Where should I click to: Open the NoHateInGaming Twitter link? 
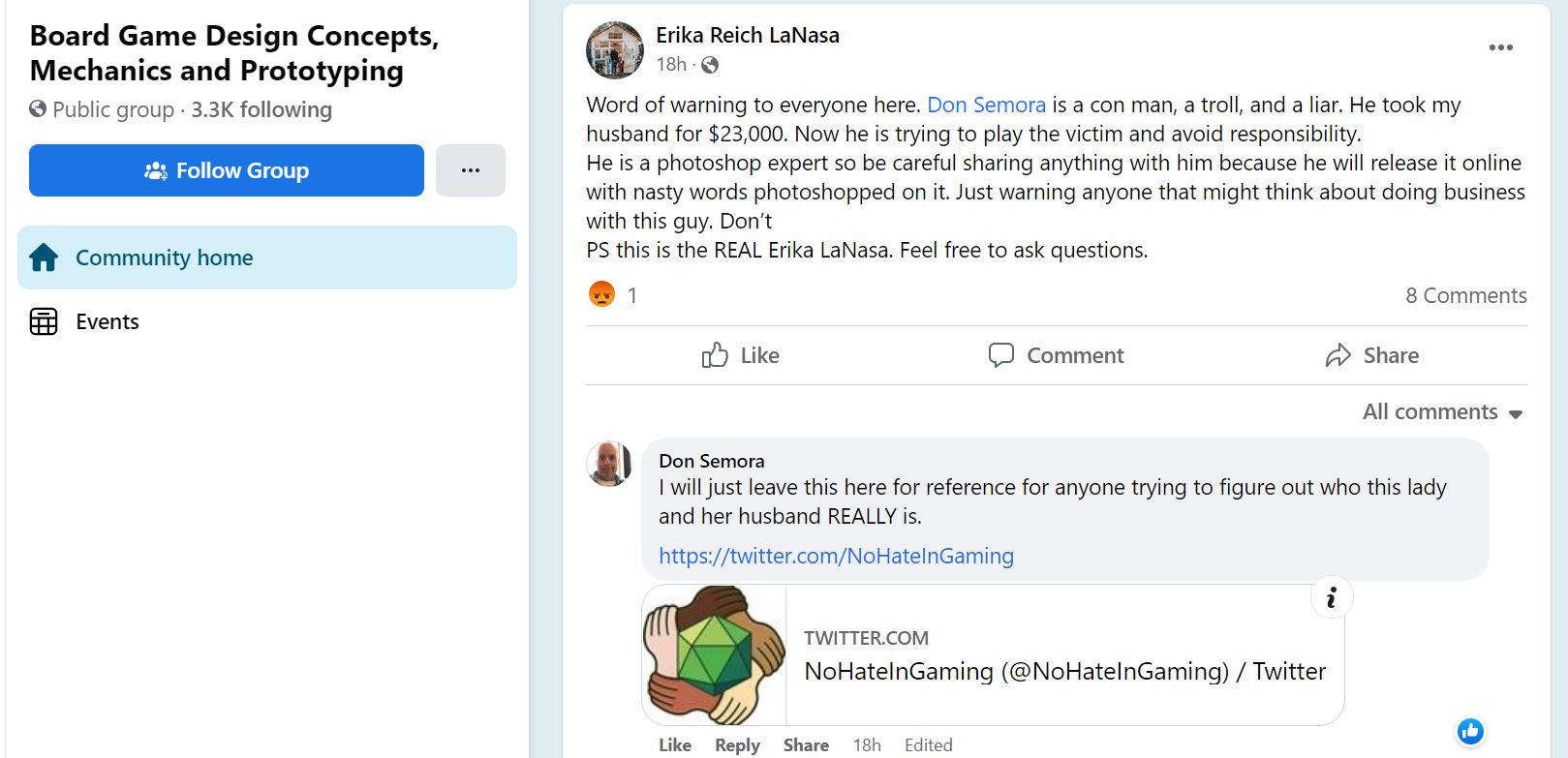[836, 556]
